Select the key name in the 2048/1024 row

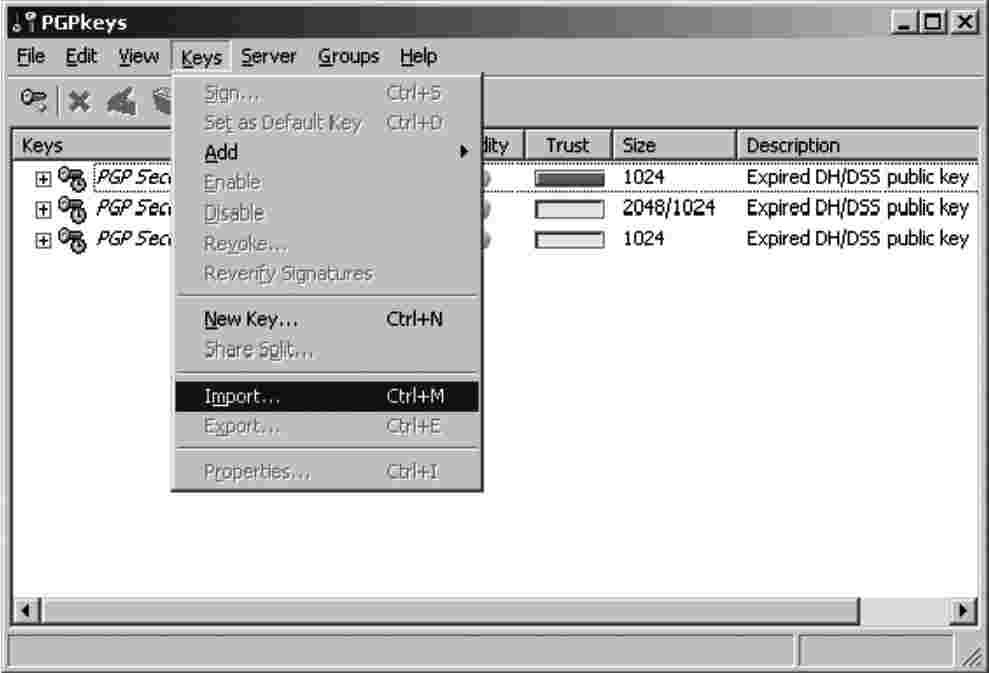point(133,208)
